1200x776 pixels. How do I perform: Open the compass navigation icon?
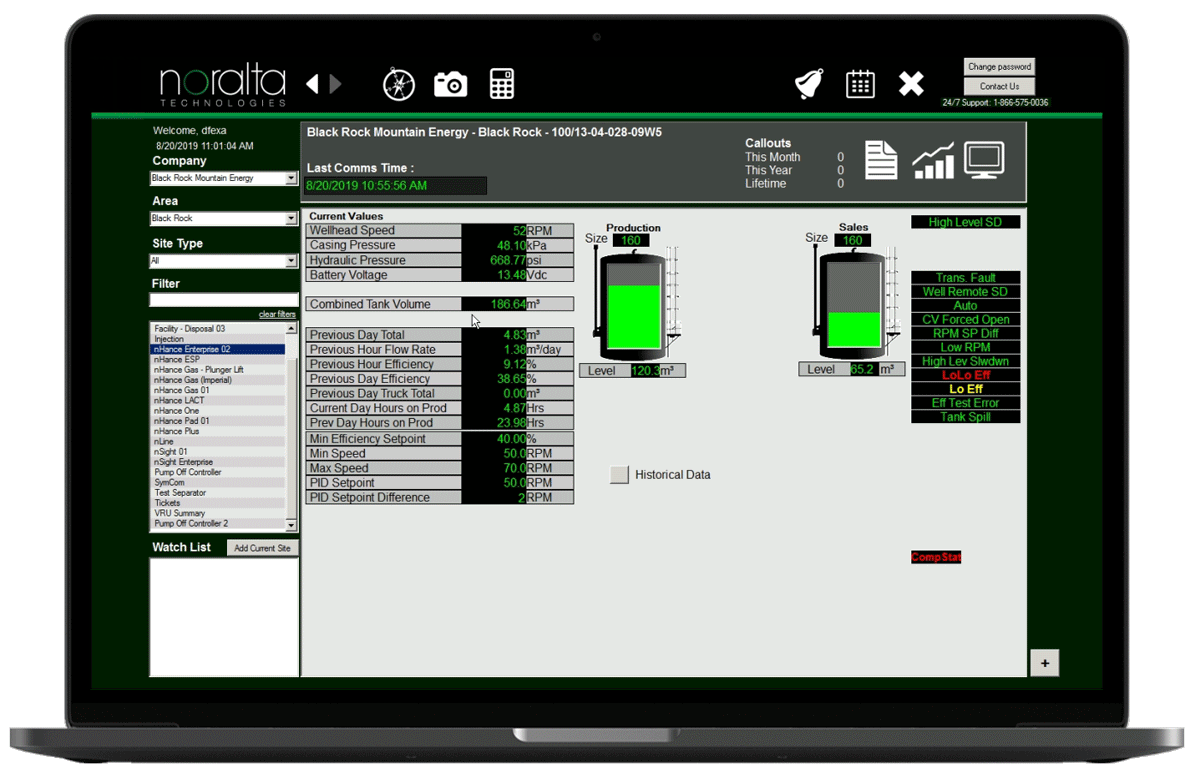click(x=399, y=84)
